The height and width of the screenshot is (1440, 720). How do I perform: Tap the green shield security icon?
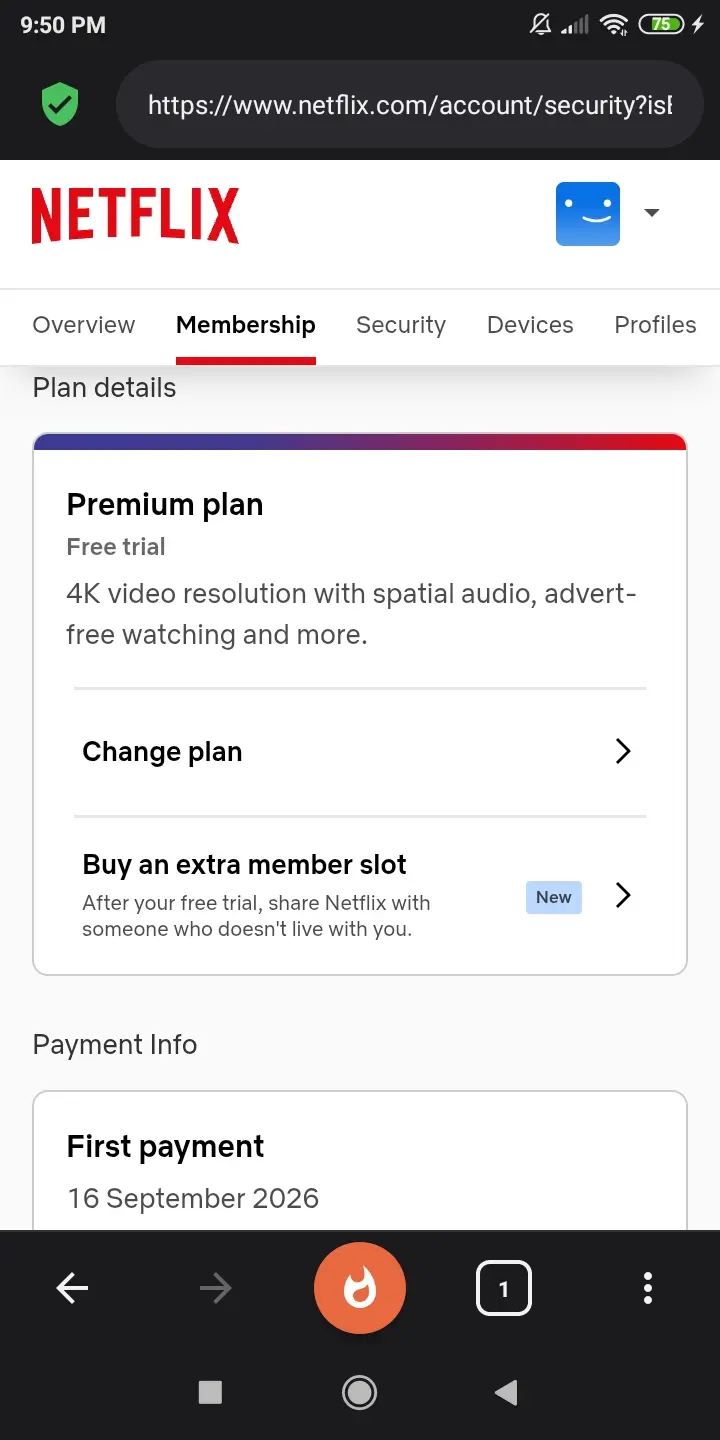coord(60,104)
